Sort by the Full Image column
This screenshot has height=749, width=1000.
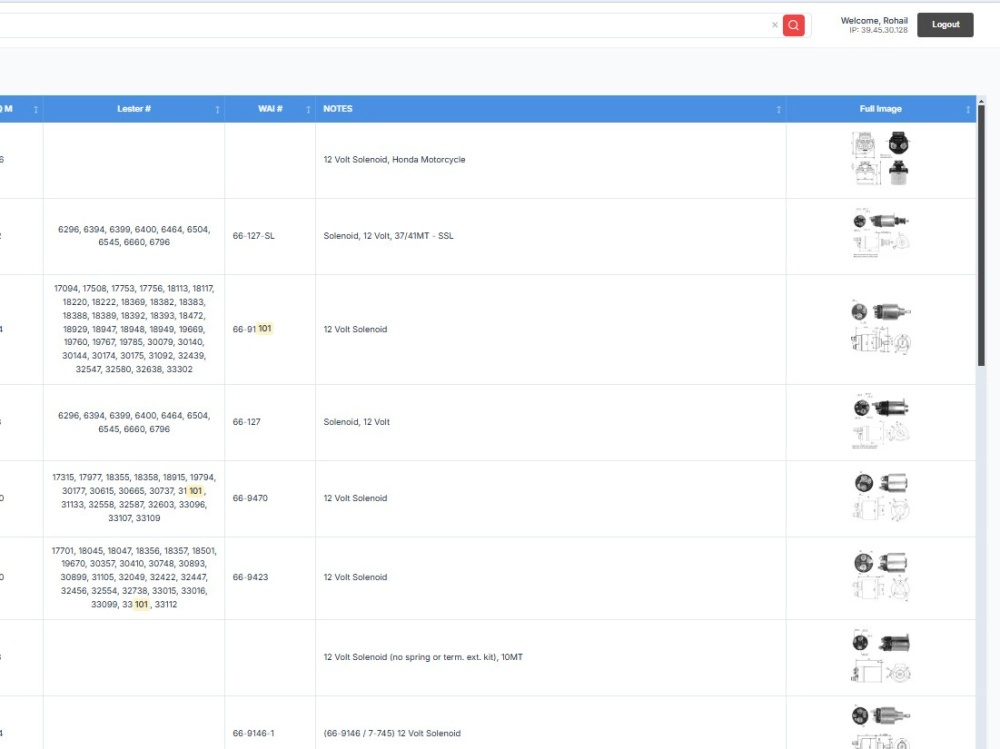881,109
